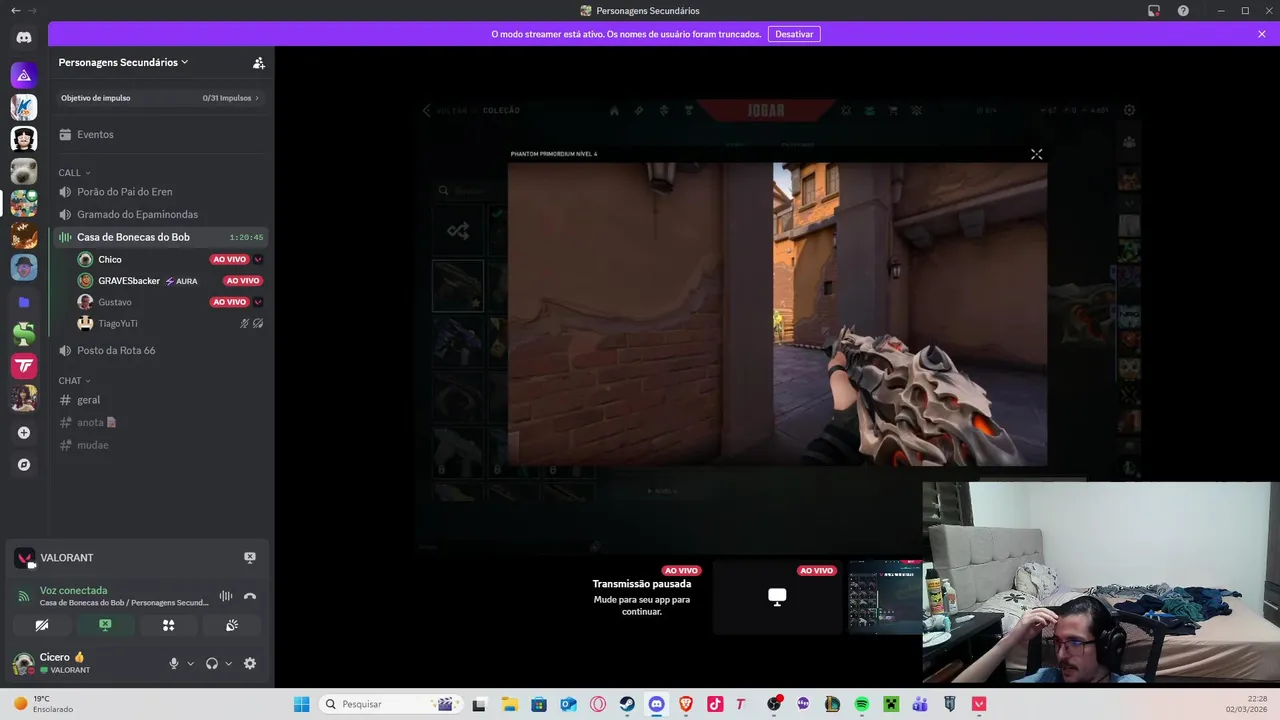Open Brave browser from taskbar

pyautogui.click(x=686, y=704)
